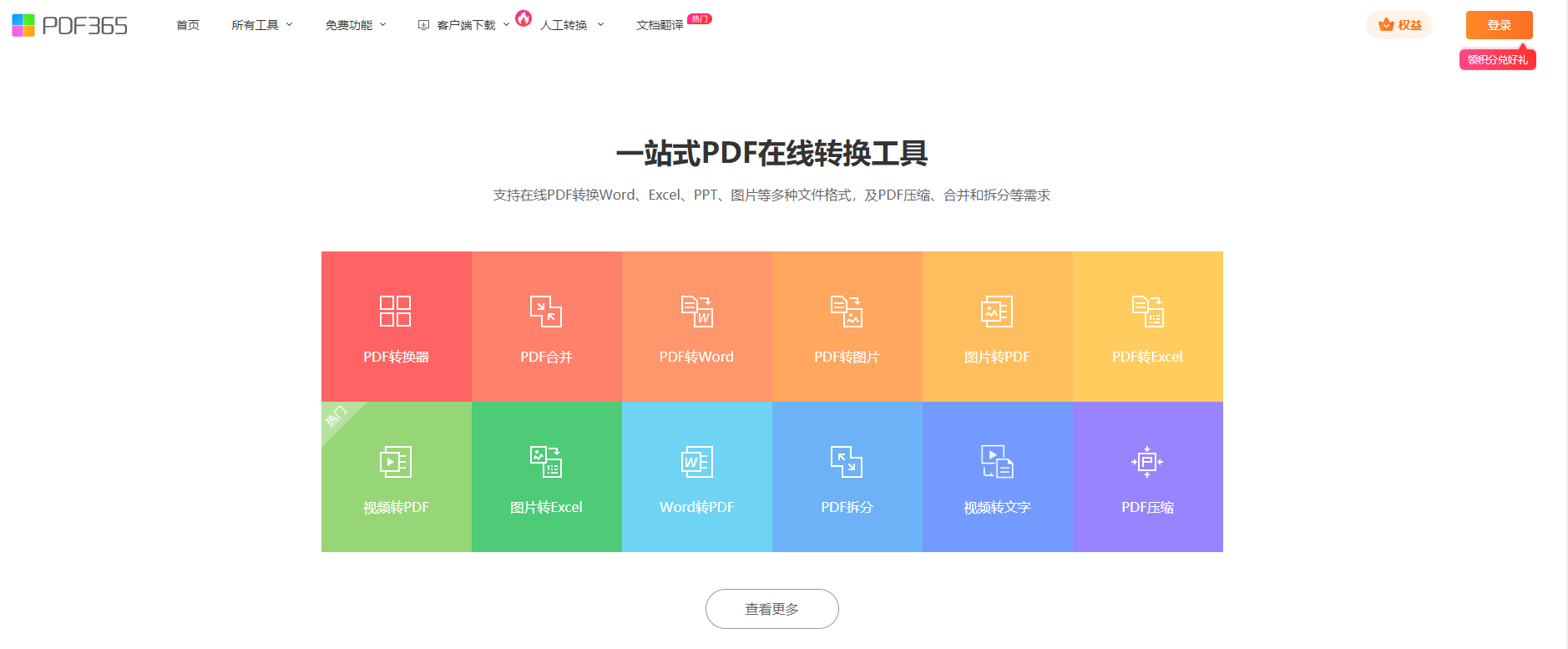This screenshot has width=1568, height=649.
Task: Click the PDF转Excel icon
Action: (x=1147, y=311)
